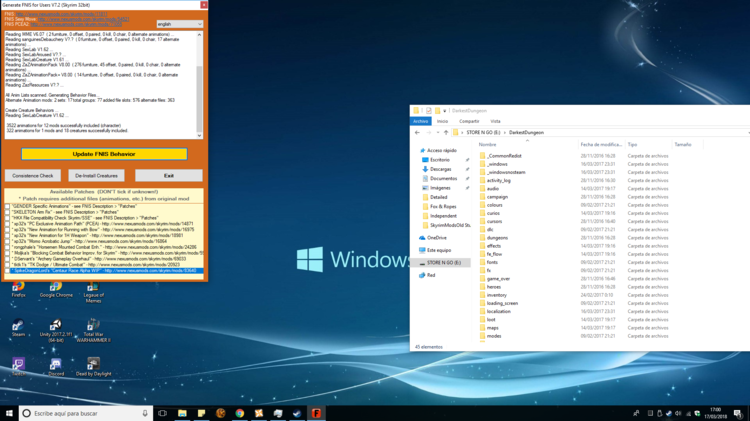Tick New Animation for 1H Weapon checkbox
Viewport: 750px width, 421px height.
click(x=7, y=236)
